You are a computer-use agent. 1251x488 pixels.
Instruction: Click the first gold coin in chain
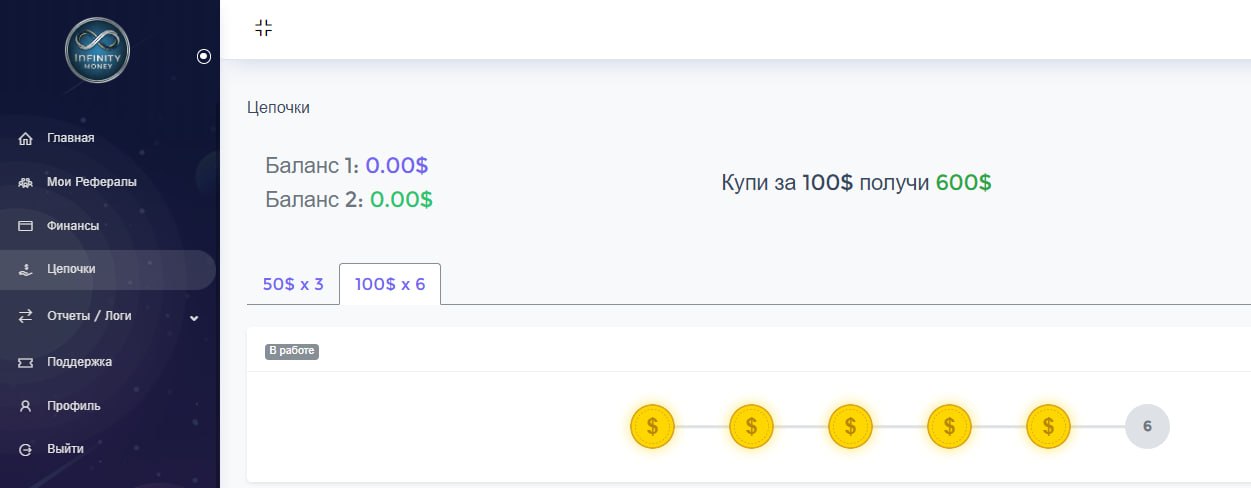652,426
